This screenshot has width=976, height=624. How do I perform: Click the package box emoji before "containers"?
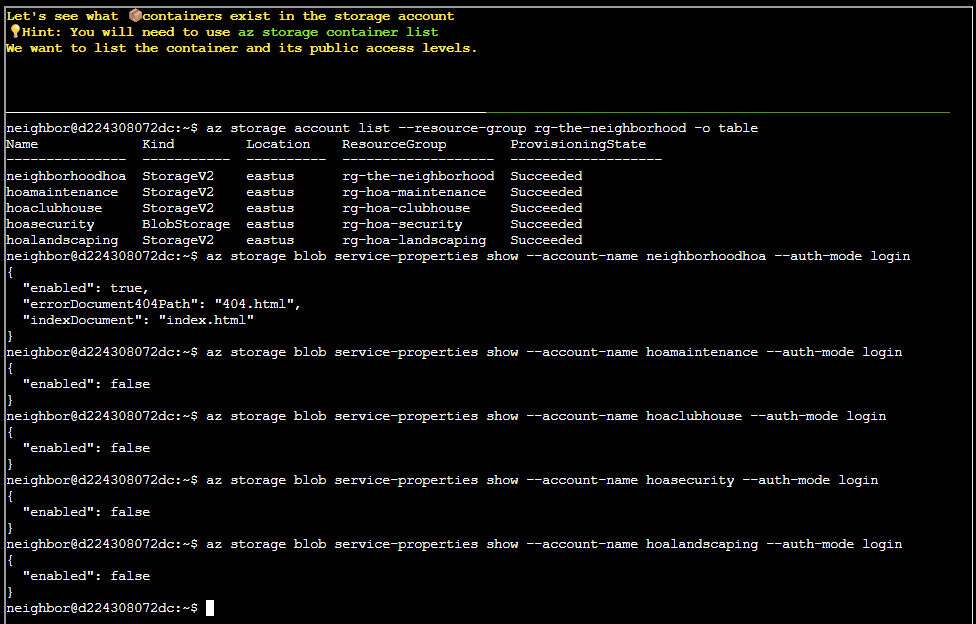[136, 16]
